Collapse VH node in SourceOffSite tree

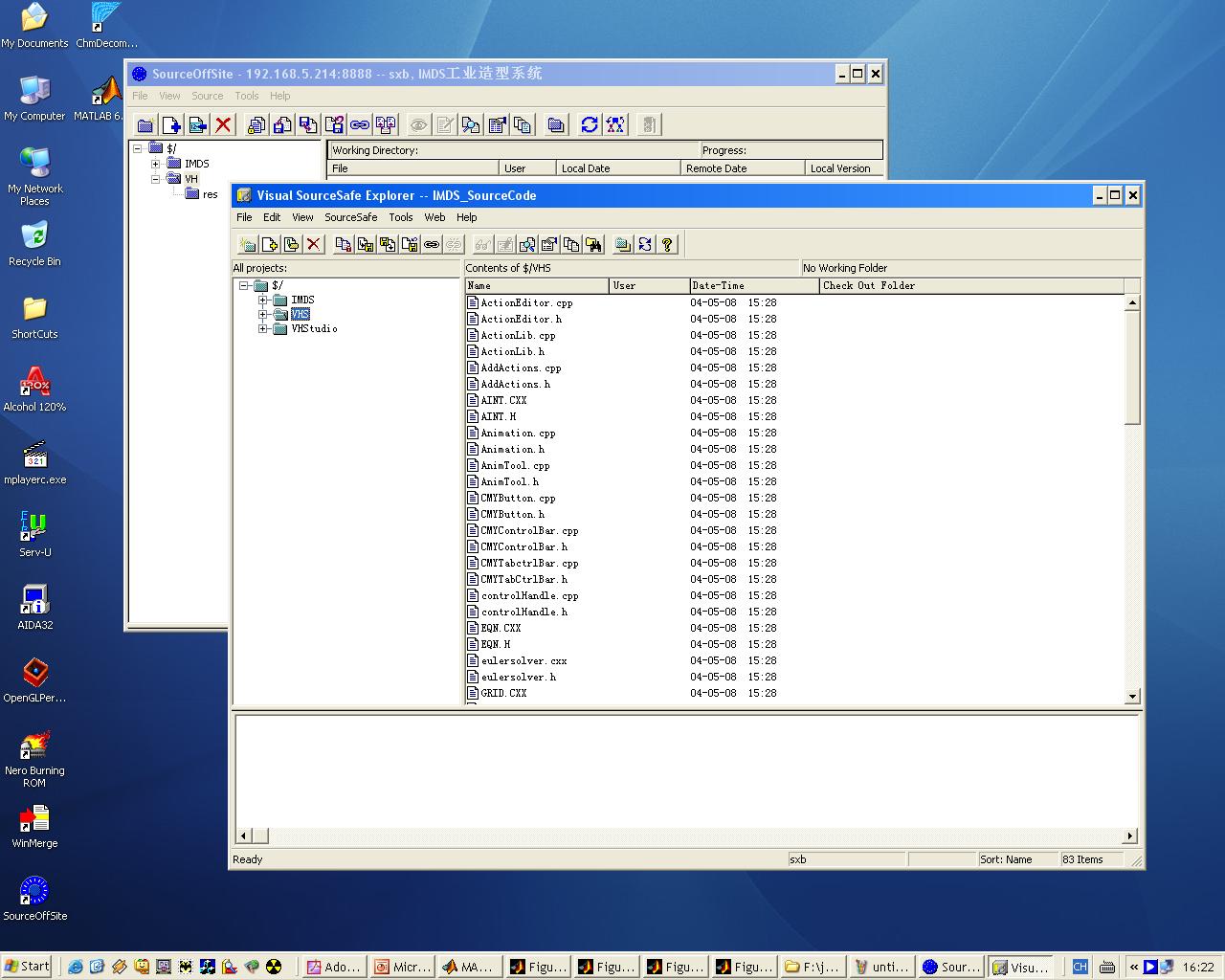pos(156,179)
